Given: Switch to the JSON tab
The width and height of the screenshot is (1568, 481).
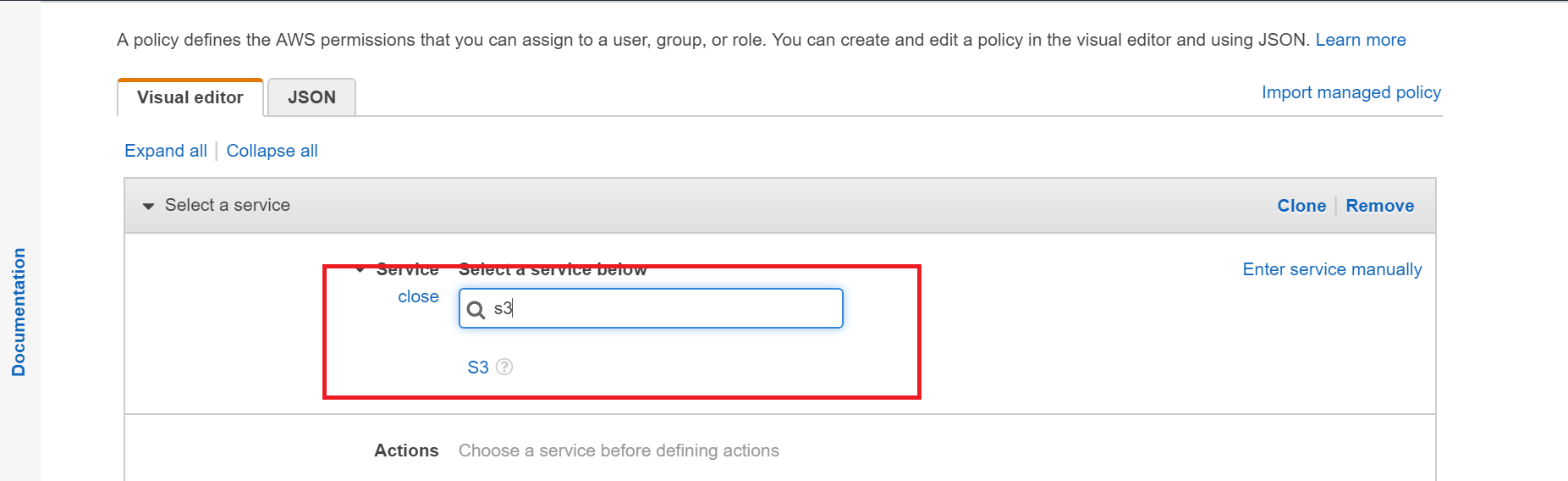Looking at the screenshot, I should tap(311, 97).
